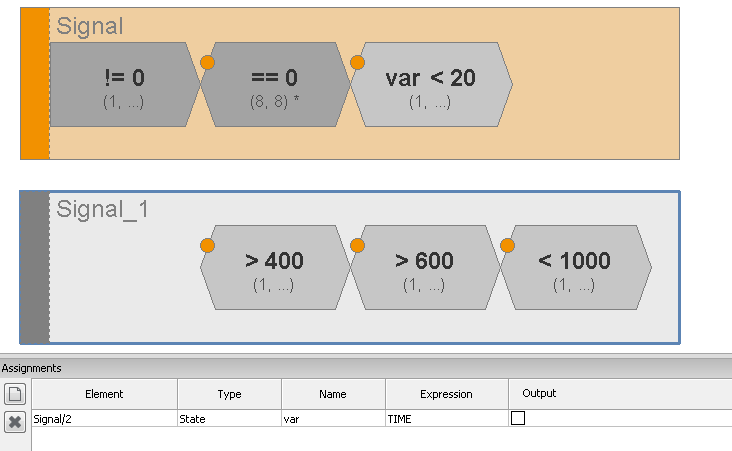The width and height of the screenshot is (732, 451).
Task: Click the Type column header
Action: coord(229,394)
